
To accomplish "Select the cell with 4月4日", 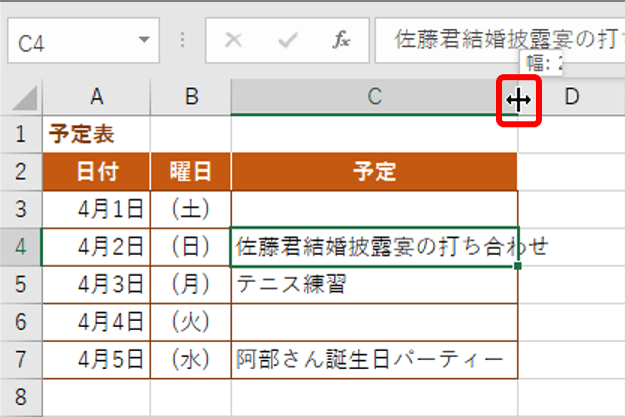I will [x=96, y=322].
